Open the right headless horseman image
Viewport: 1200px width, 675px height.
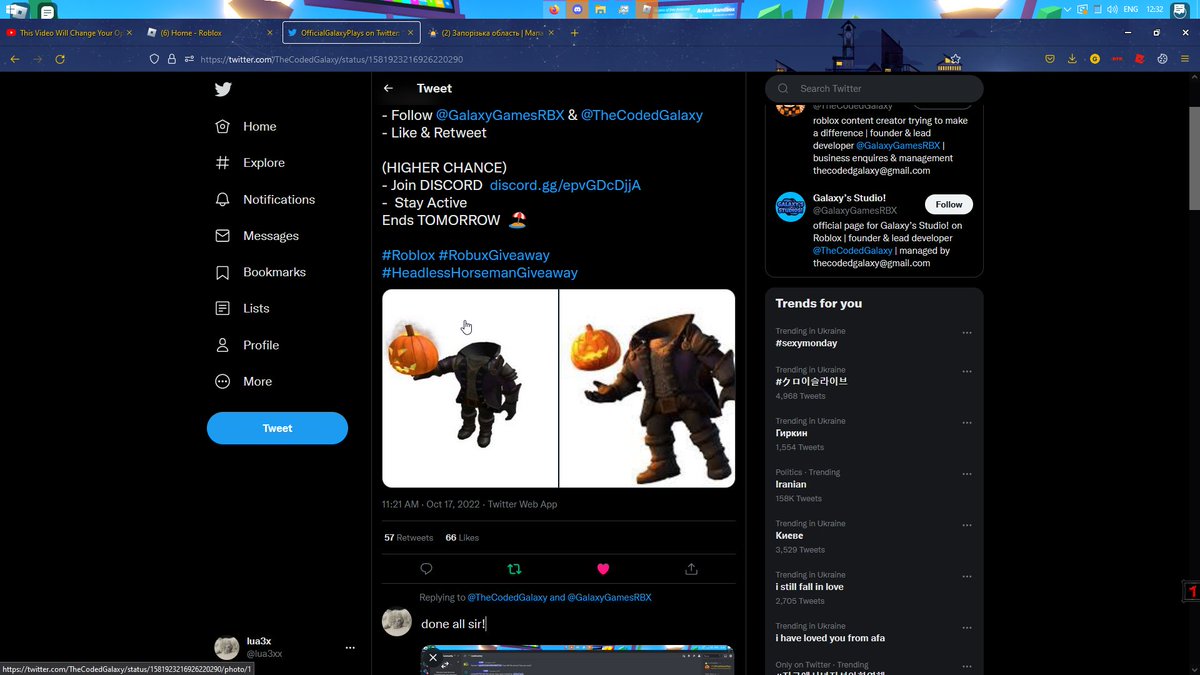pyautogui.click(x=647, y=388)
